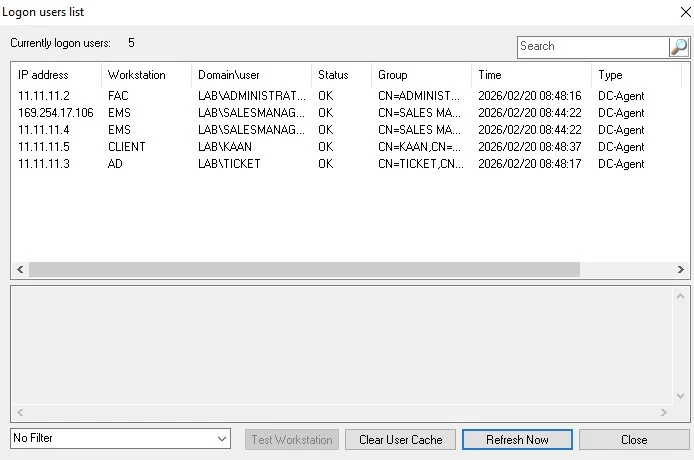Click the AD workstation cell

coord(115,164)
